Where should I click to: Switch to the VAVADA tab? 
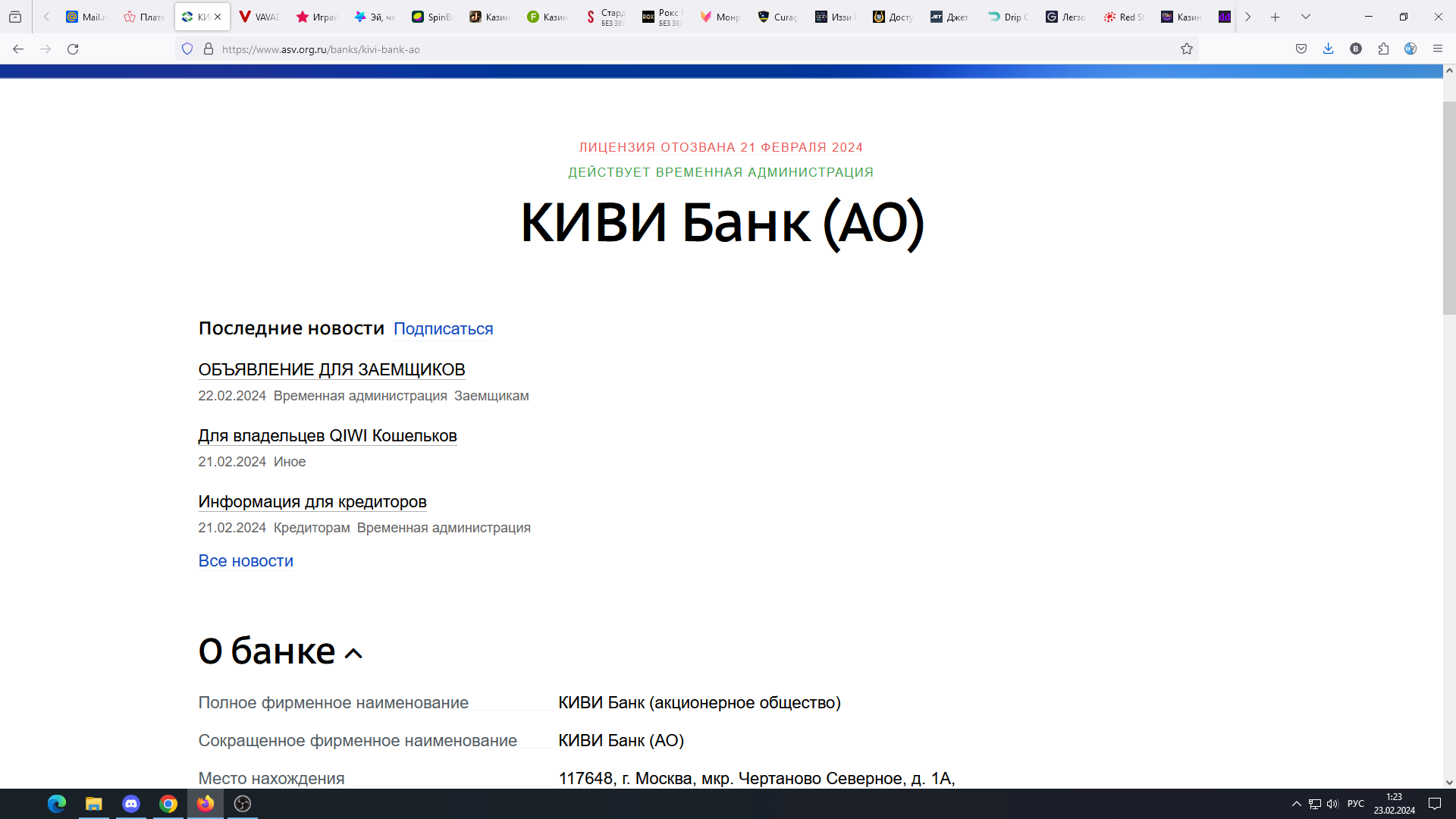click(259, 17)
